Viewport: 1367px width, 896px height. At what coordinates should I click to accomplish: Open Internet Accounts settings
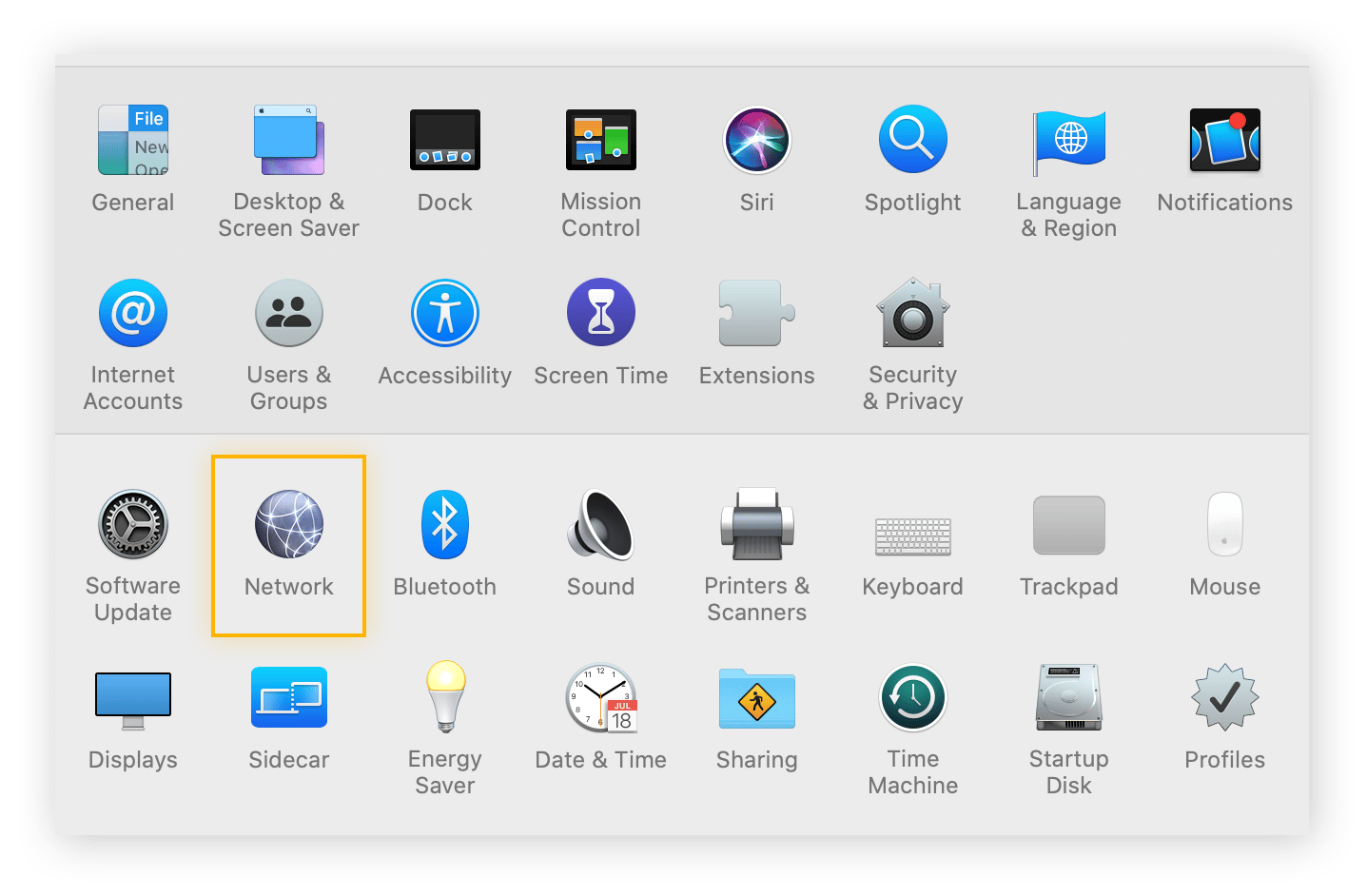point(133,314)
